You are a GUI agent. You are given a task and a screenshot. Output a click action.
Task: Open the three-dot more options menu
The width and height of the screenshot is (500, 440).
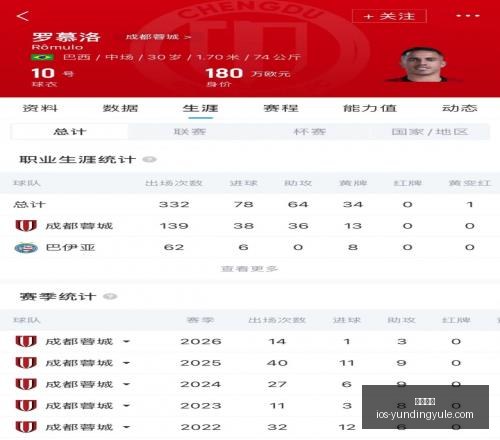[x=468, y=16]
